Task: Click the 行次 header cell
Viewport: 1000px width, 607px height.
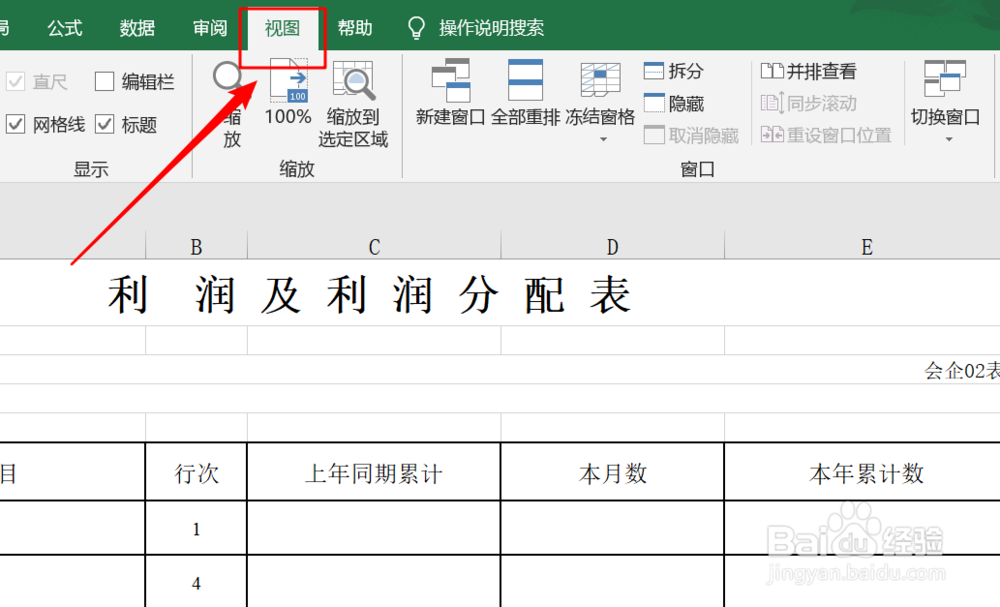Action: click(196, 472)
